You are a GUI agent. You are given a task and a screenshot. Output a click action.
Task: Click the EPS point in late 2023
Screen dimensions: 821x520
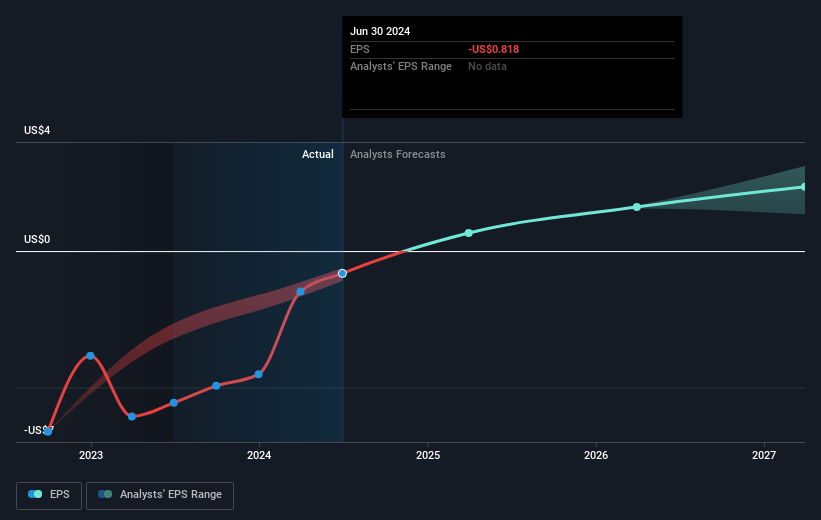(216, 386)
